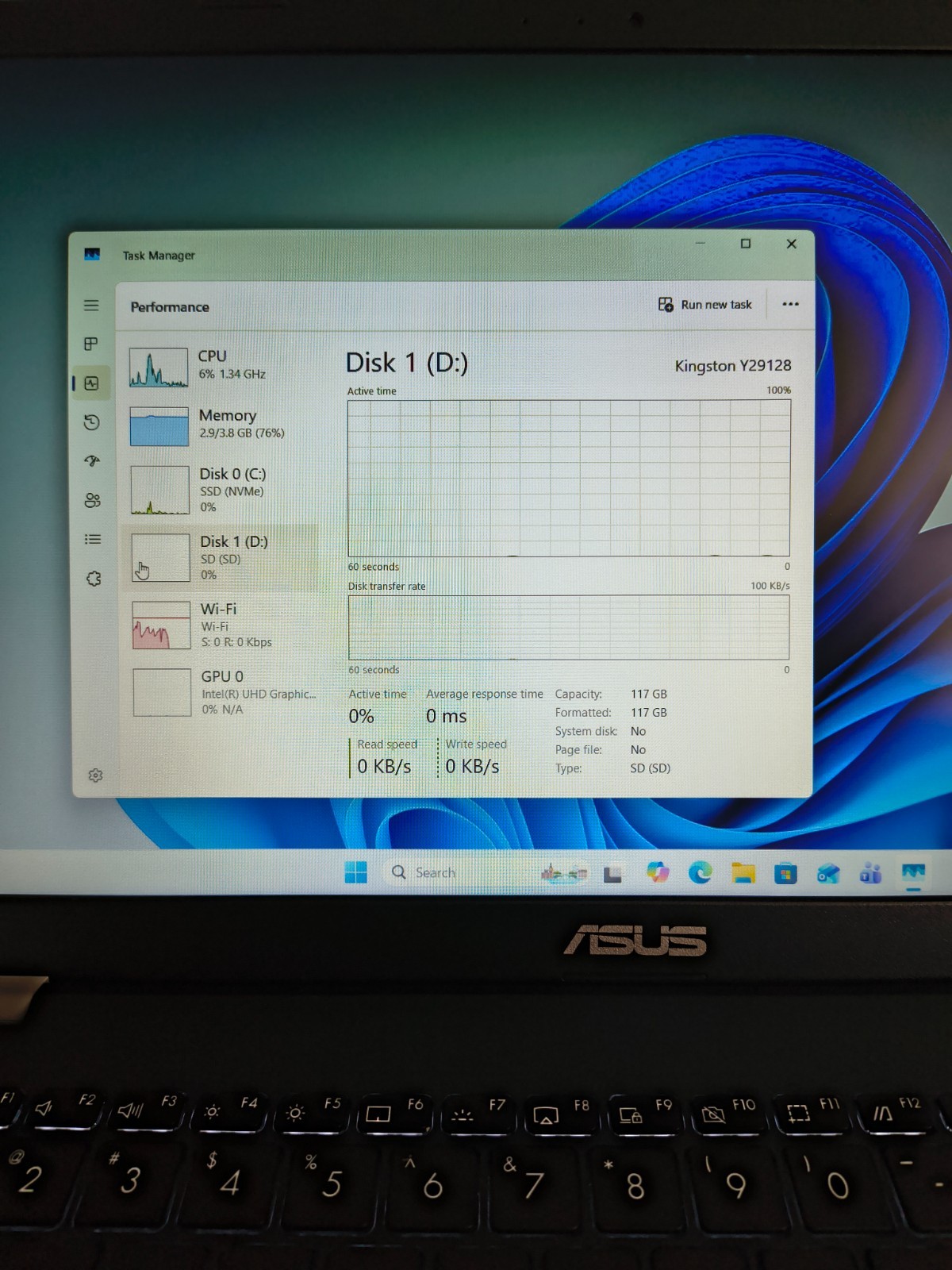952x1270 pixels.
Task: Go to the Processes page icon
Action: point(91,344)
